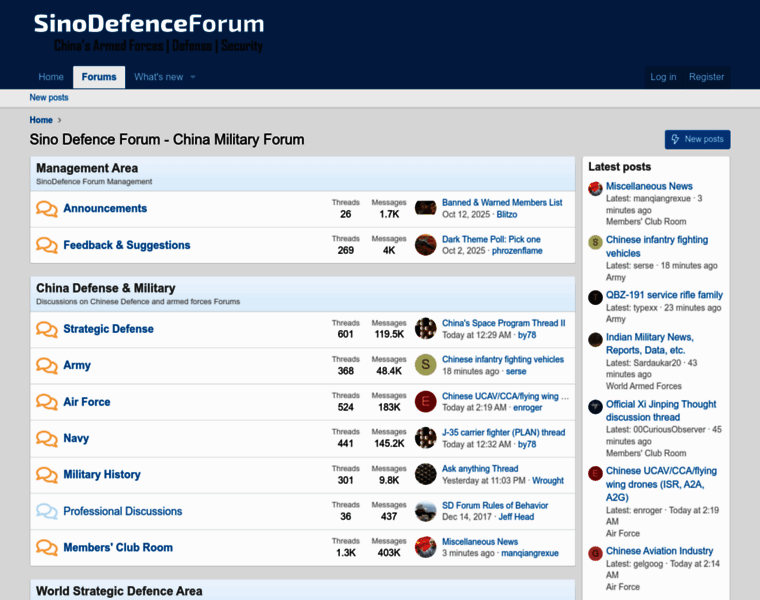Click the Air Force forum bubble icon
760x600 pixels.
point(47,402)
